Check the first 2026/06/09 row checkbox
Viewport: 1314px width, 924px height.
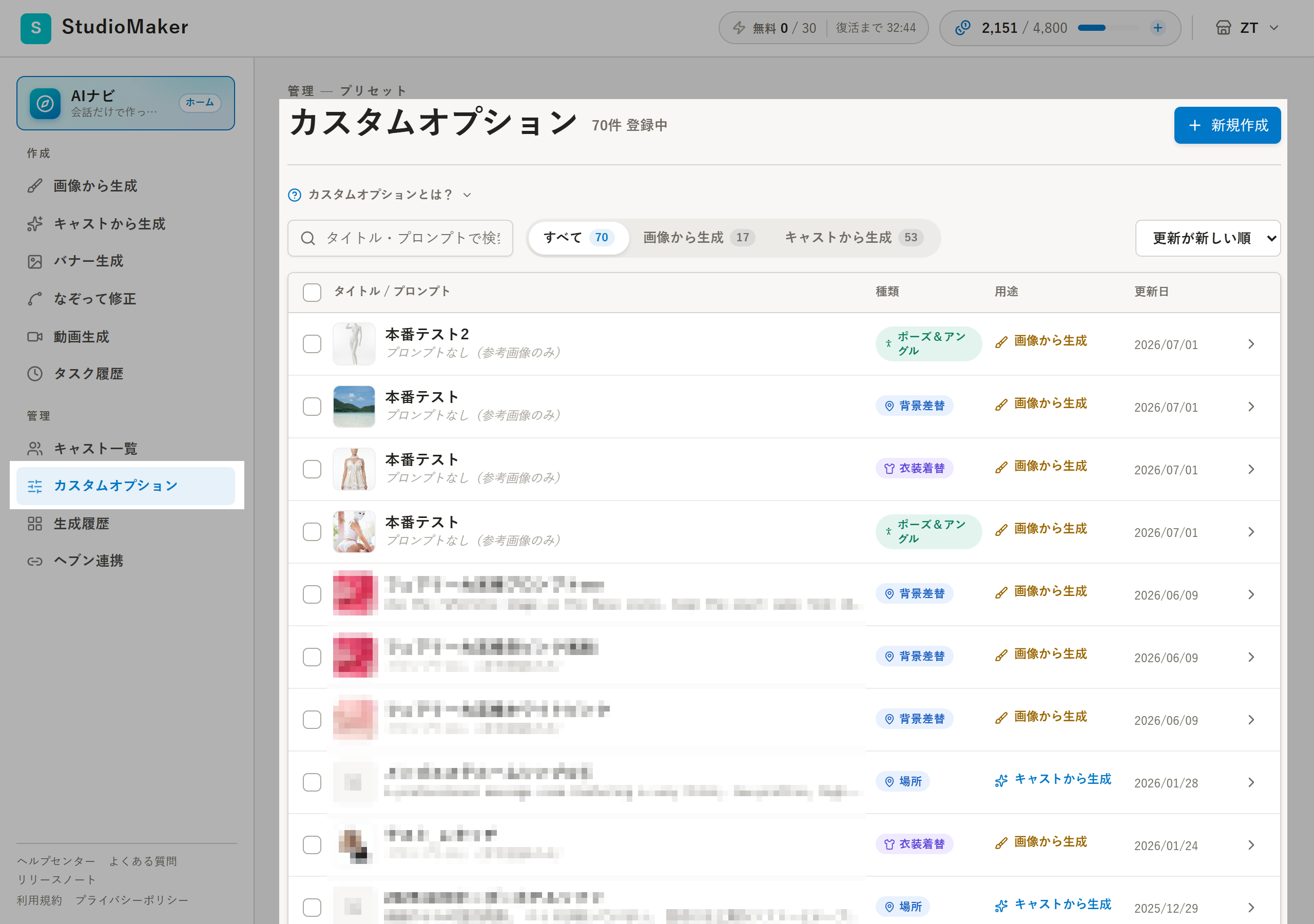click(312, 594)
